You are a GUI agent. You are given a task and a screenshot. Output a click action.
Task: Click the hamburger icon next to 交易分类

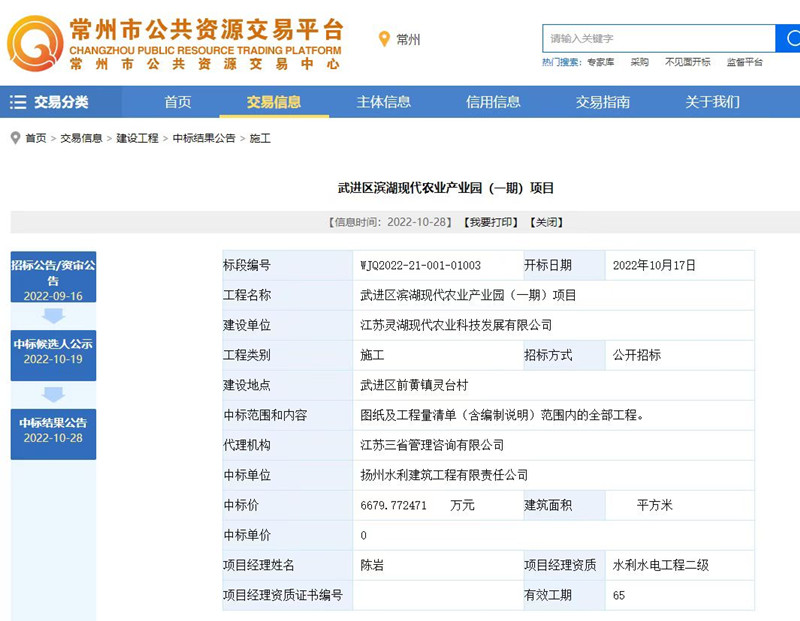pyautogui.click(x=18, y=102)
